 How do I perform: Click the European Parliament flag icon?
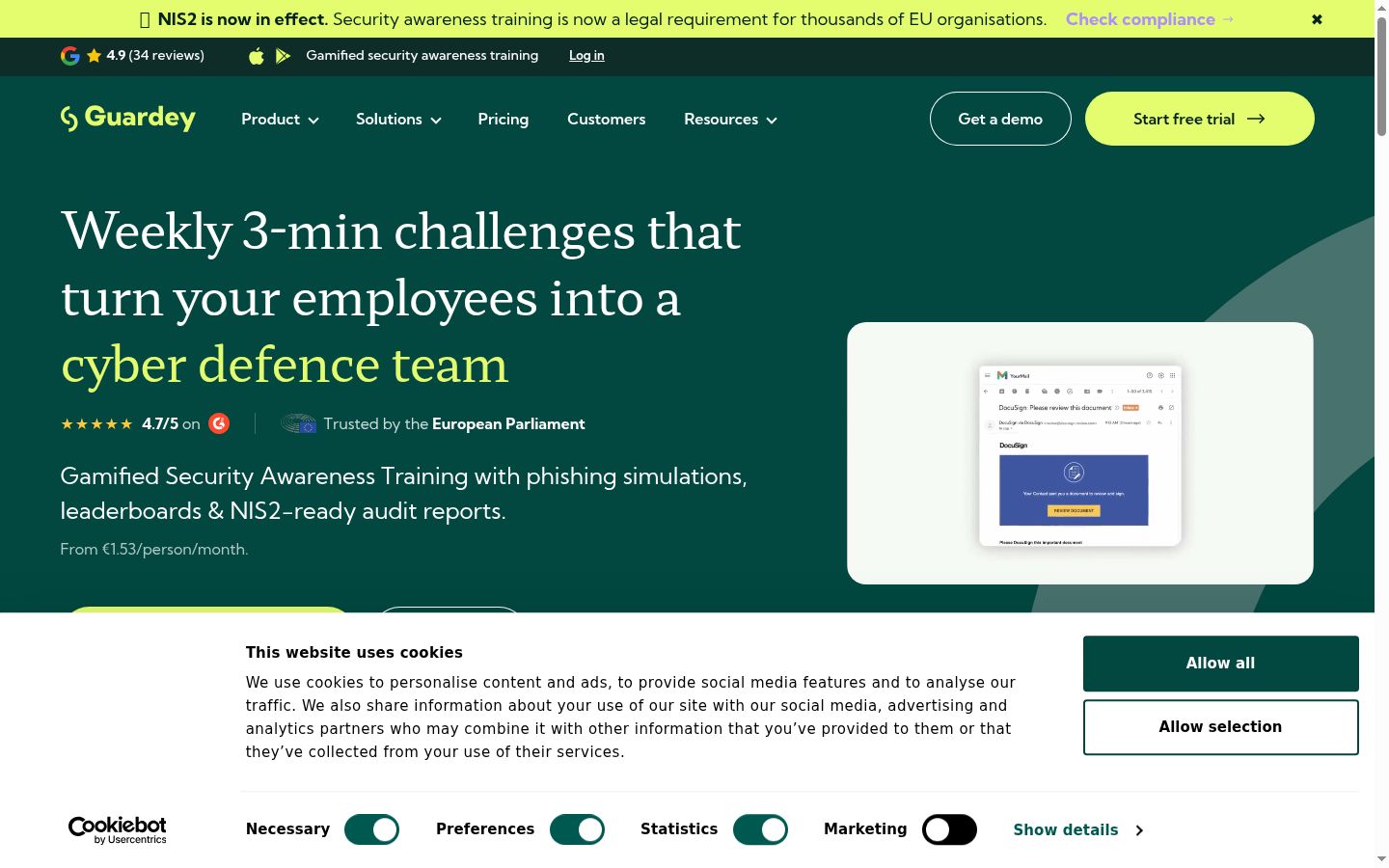(x=299, y=423)
